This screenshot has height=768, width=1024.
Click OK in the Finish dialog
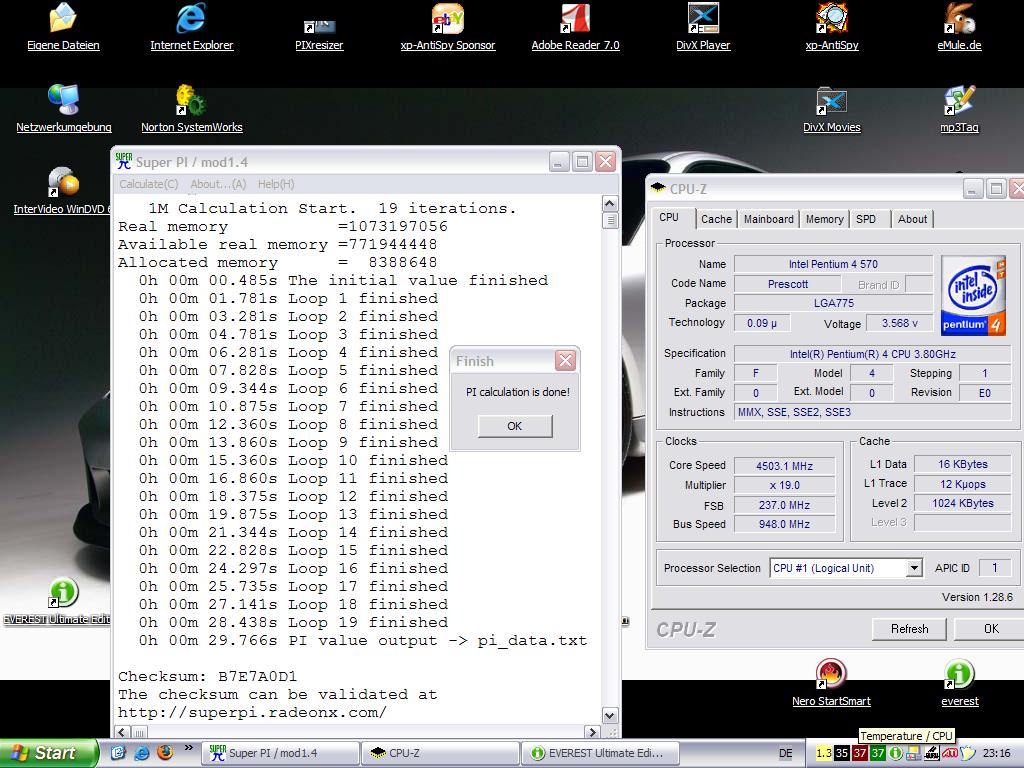[x=515, y=426]
